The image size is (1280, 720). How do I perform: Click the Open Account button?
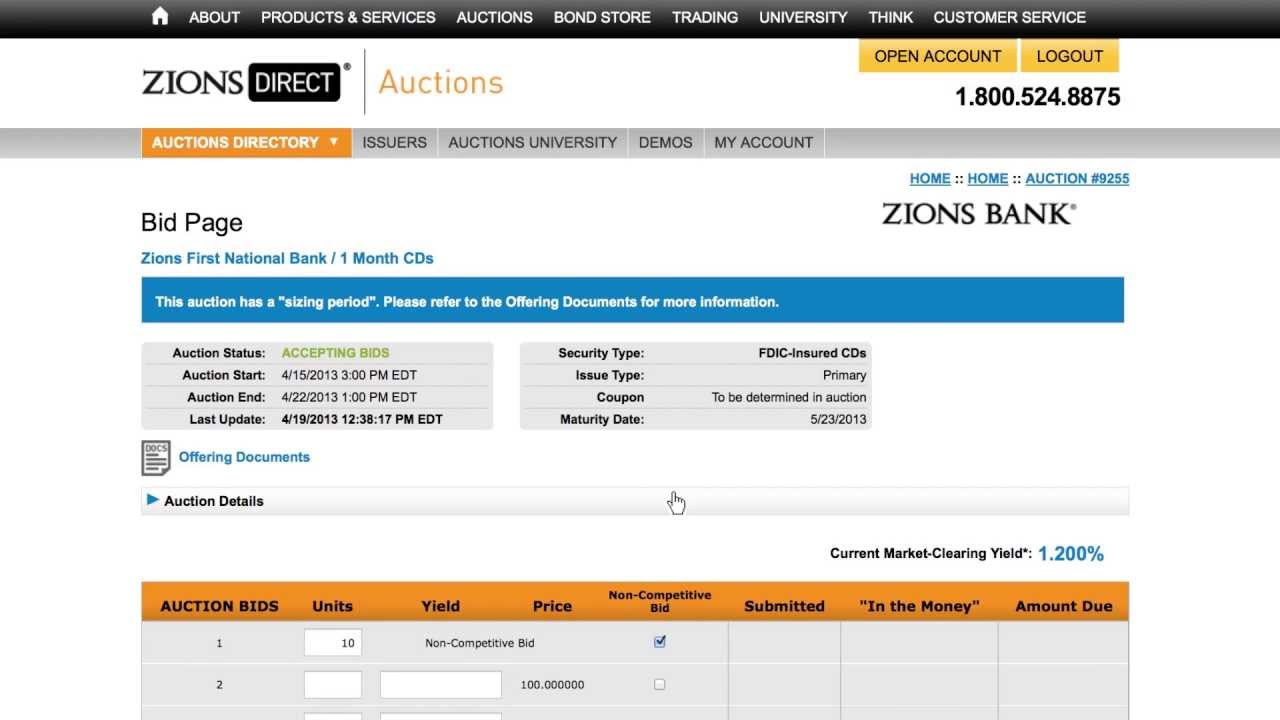[x=937, y=56]
